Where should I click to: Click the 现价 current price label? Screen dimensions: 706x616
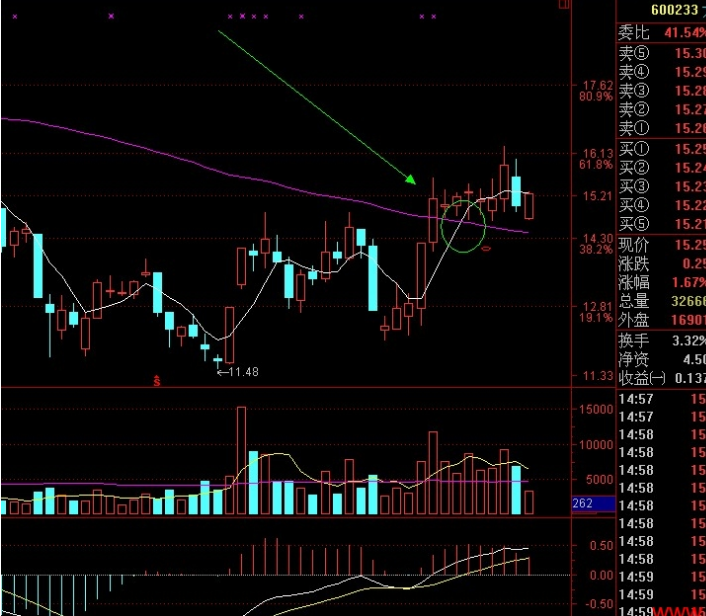(634, 245)
